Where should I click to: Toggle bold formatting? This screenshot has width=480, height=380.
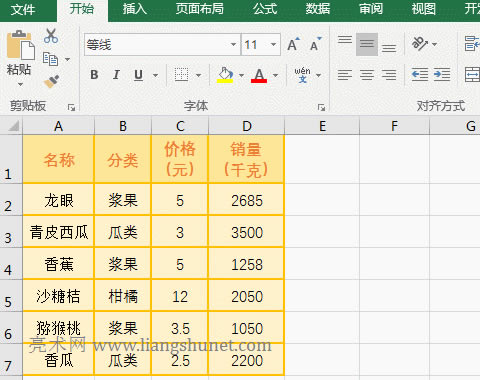pos(94,75)
